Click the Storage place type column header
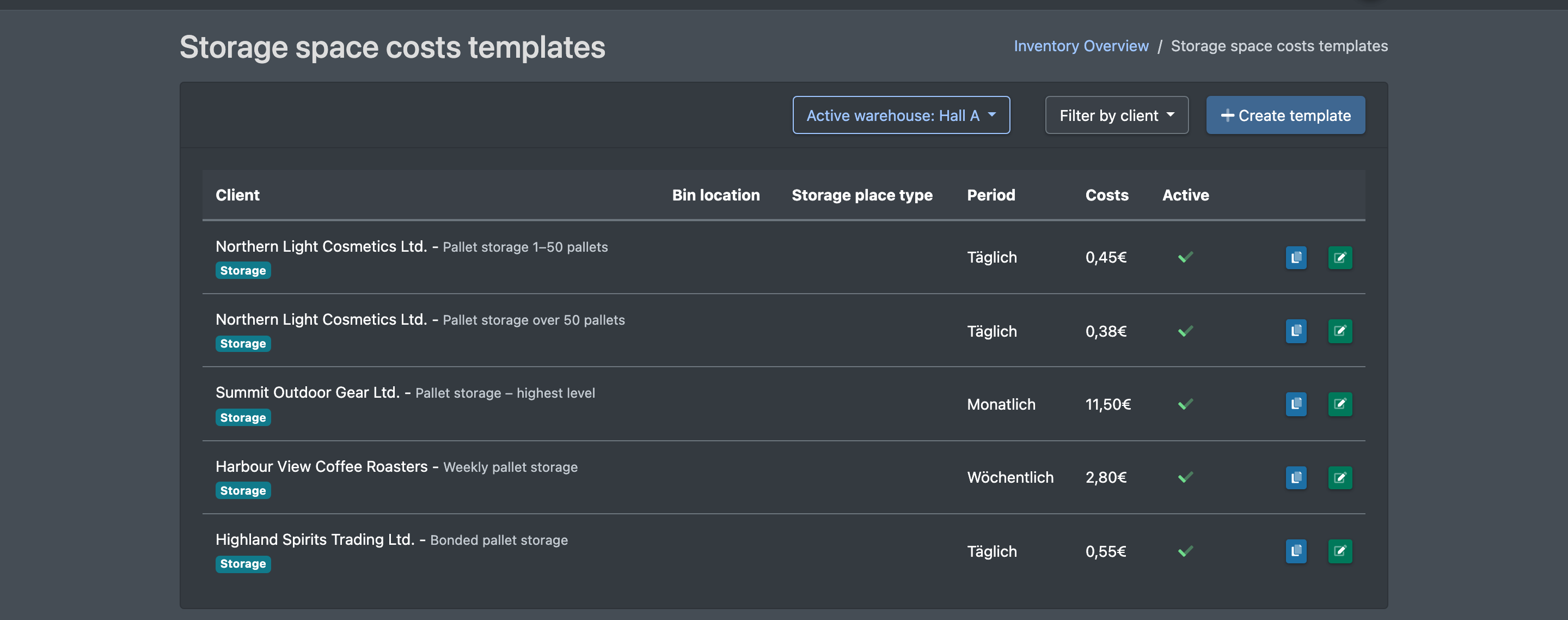Image resolution: width=1568 pixels, height=620 pixels. coord(862,196)
